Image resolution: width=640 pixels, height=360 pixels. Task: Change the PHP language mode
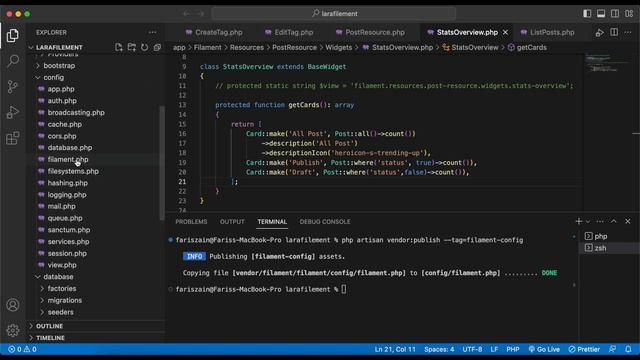513,349
